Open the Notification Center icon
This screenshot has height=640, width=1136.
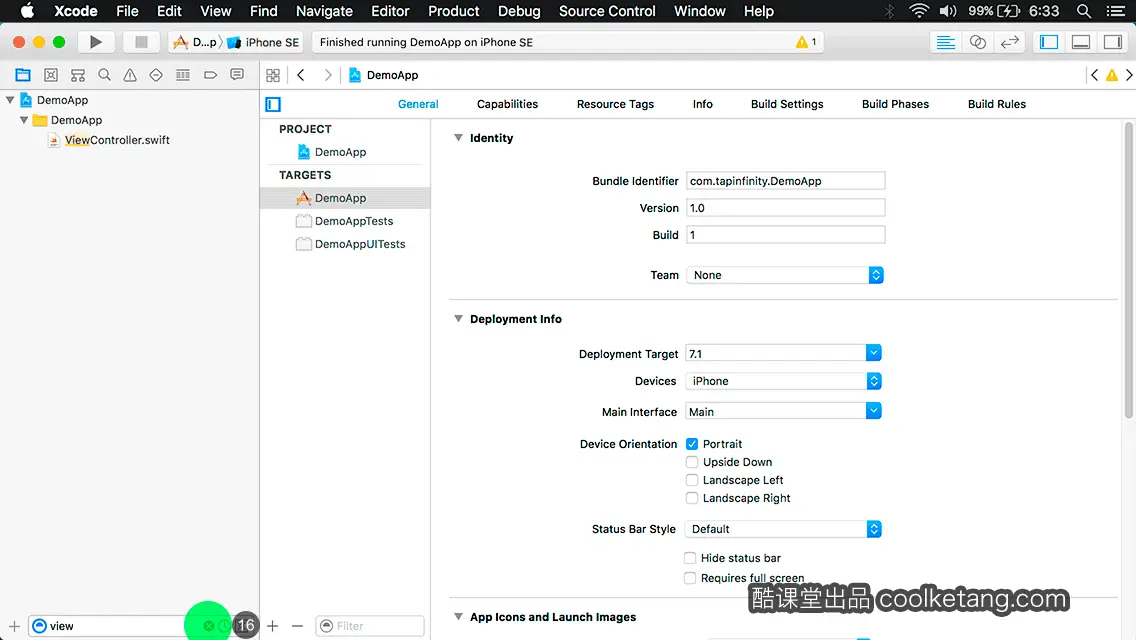point(1116,11)
